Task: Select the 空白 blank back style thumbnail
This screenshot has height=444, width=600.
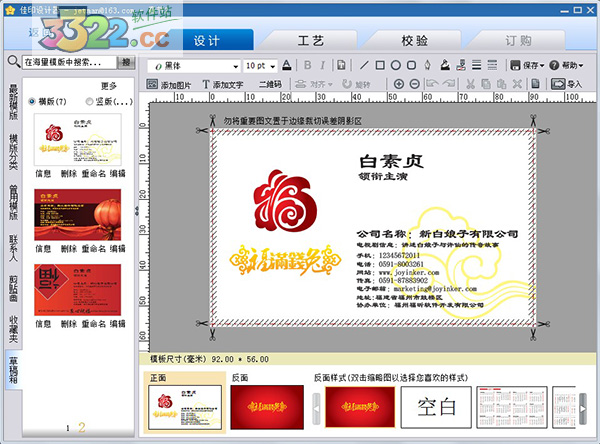Action: [435, 404]
